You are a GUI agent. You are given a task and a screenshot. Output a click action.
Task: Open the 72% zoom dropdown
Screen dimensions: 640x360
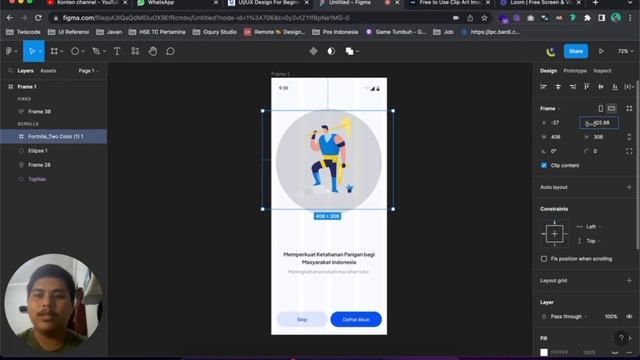pyautogui.click(x=625, y=51)
